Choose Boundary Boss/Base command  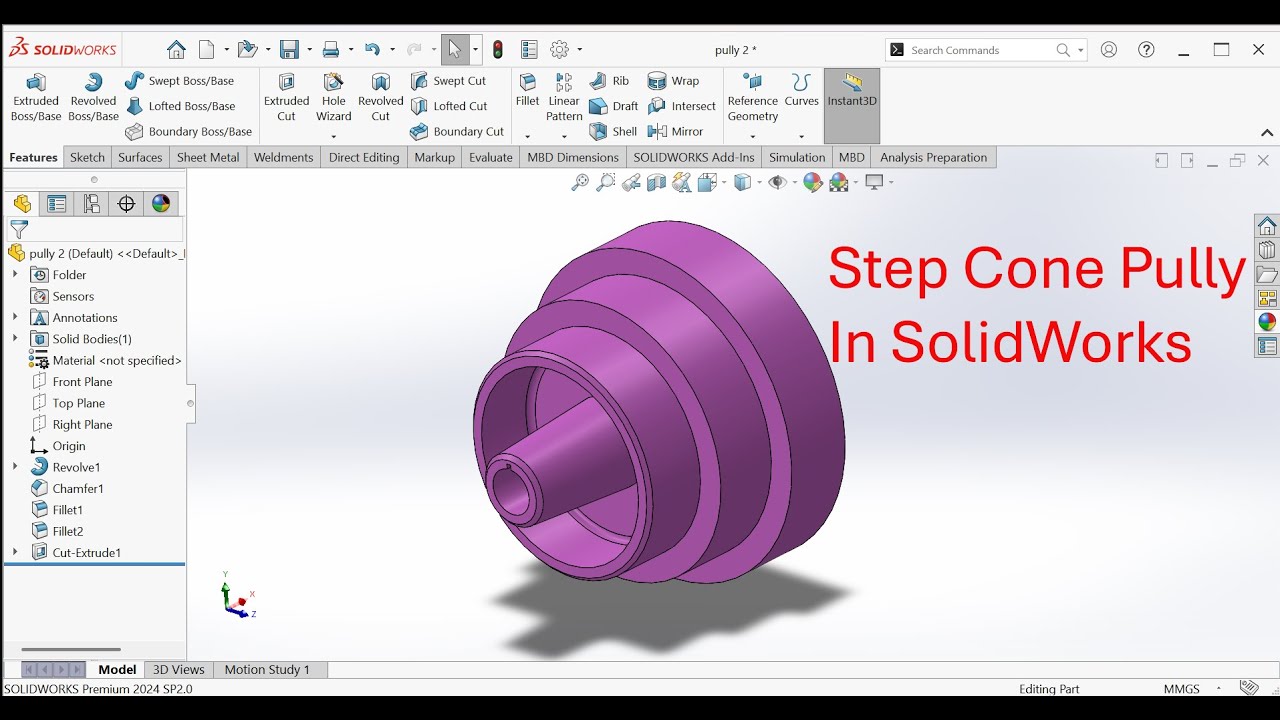click(x=188, y=132)
